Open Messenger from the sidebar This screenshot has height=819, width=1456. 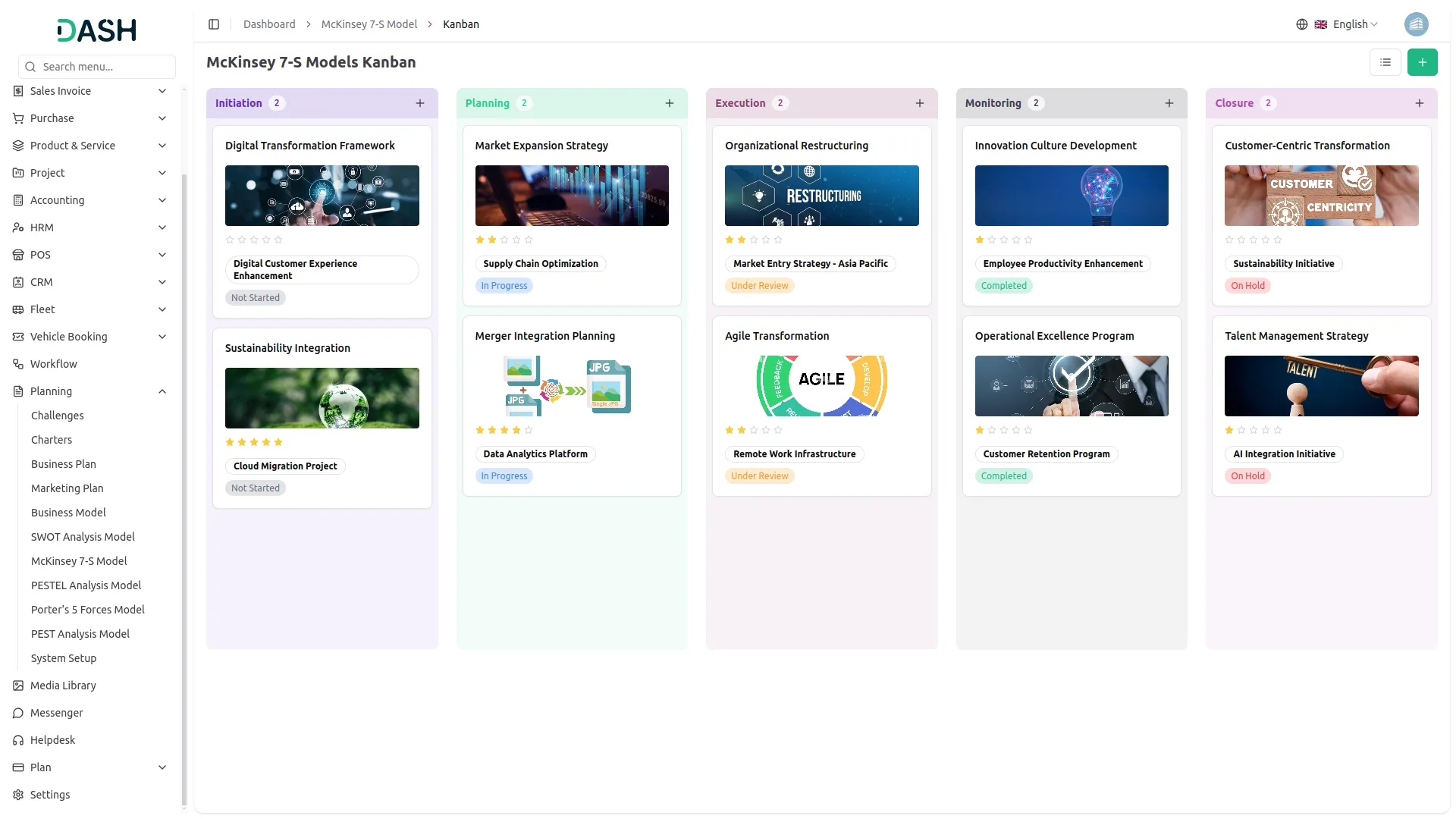pyautogui.click(x=56, y=713)
